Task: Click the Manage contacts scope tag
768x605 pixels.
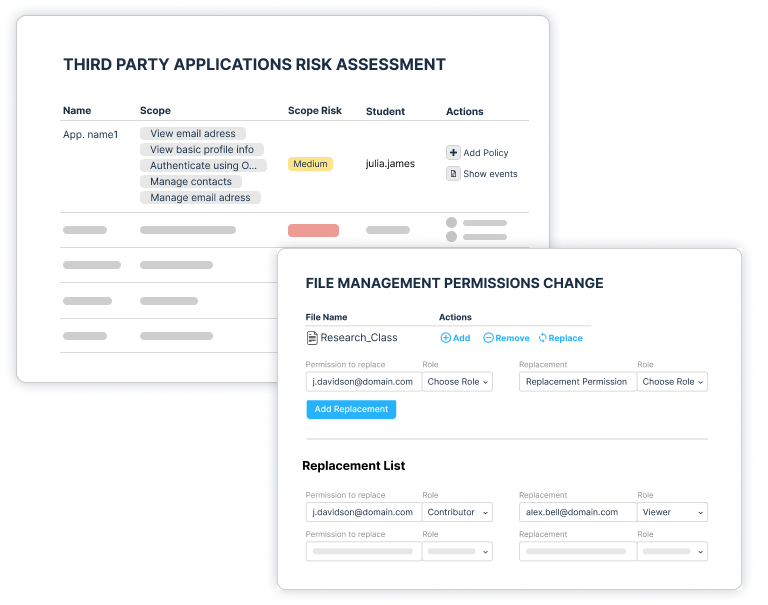Action: pos(191,181)
